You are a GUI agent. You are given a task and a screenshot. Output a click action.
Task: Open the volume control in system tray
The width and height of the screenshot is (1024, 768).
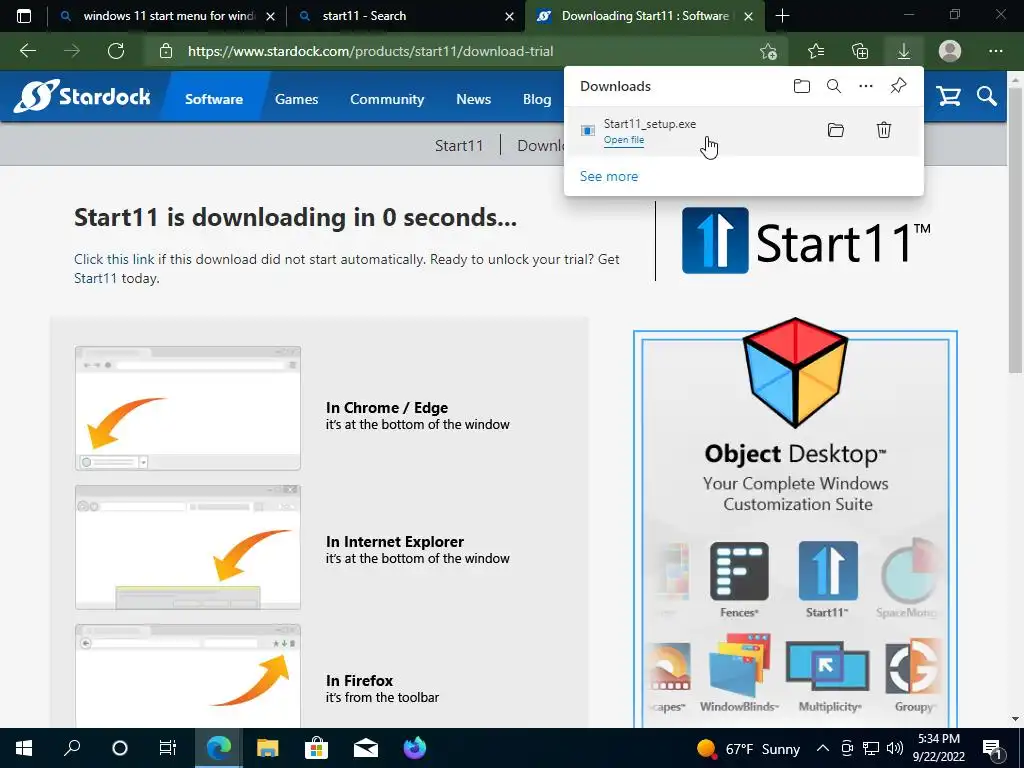[x=895, y=748]
